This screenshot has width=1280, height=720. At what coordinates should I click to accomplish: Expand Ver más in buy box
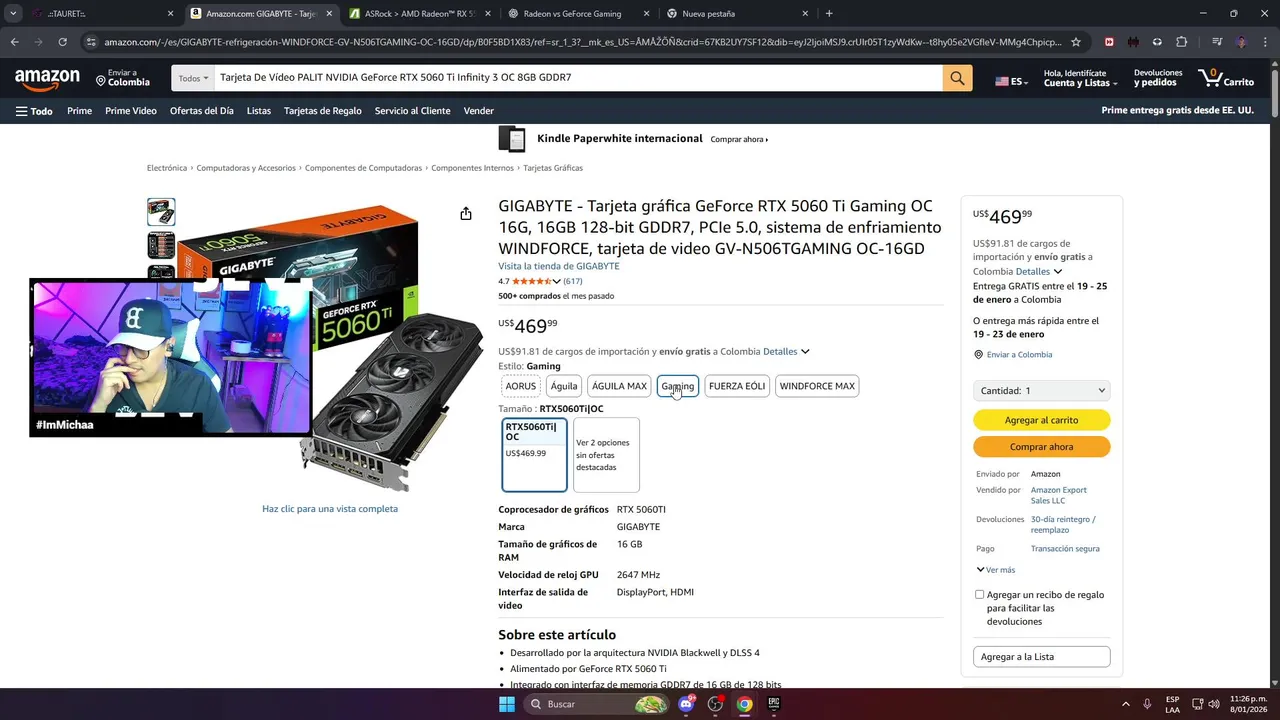click(996, 570)
